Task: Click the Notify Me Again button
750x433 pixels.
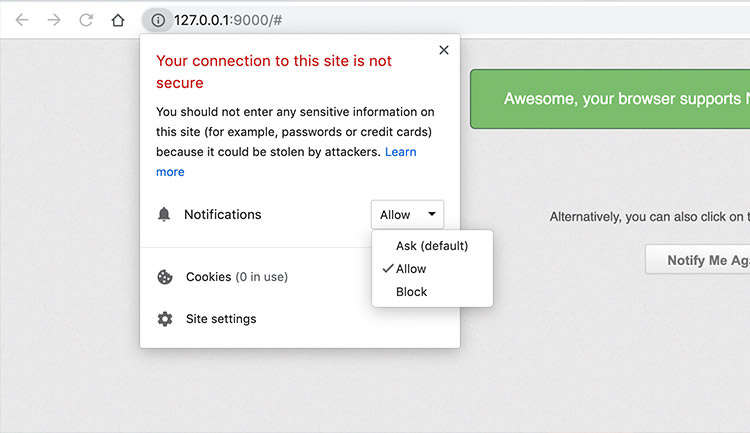Action: (x=698, y=260)
